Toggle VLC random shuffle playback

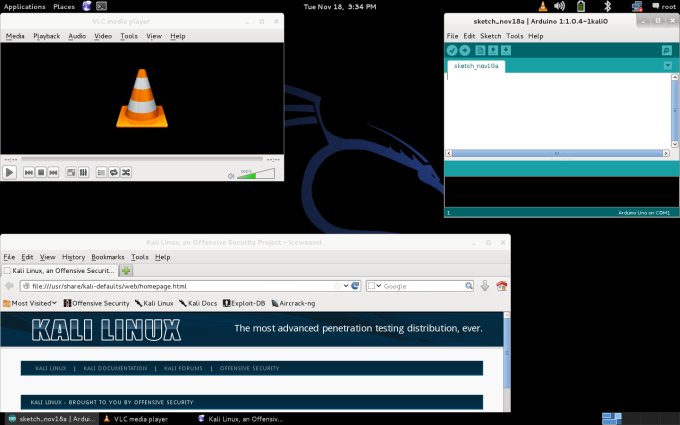coord(126,173)
